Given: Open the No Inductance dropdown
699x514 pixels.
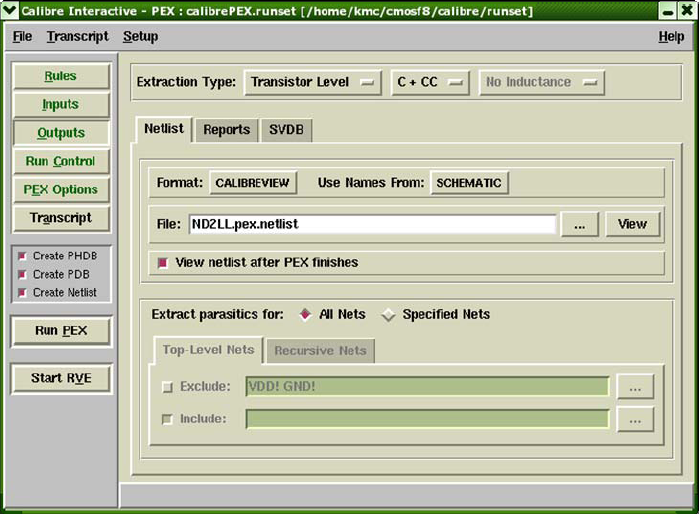Looking at the screenshot, I should [542, 82].
